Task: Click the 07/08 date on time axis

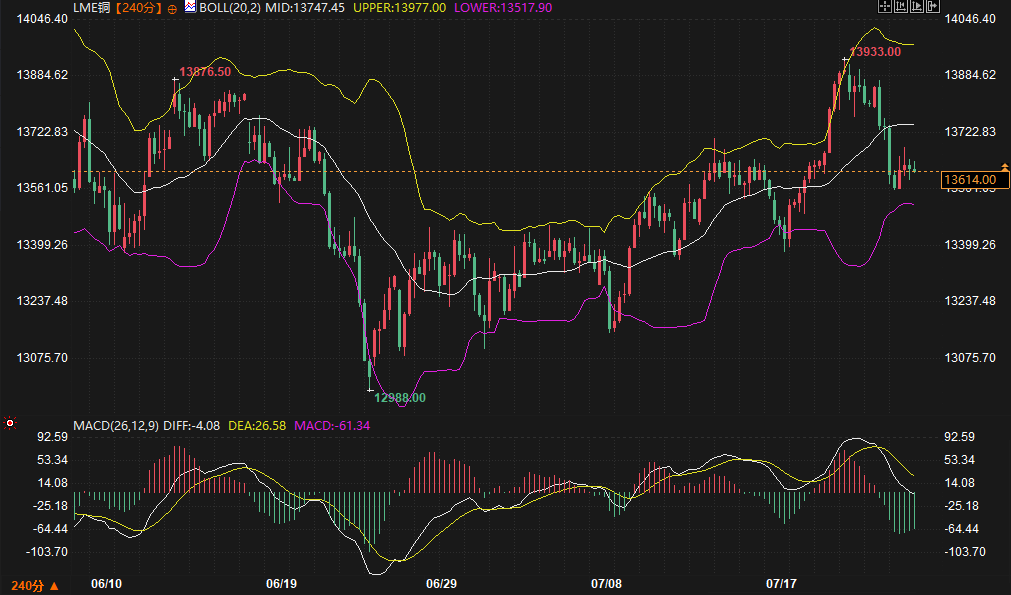Action: [607, 583]
